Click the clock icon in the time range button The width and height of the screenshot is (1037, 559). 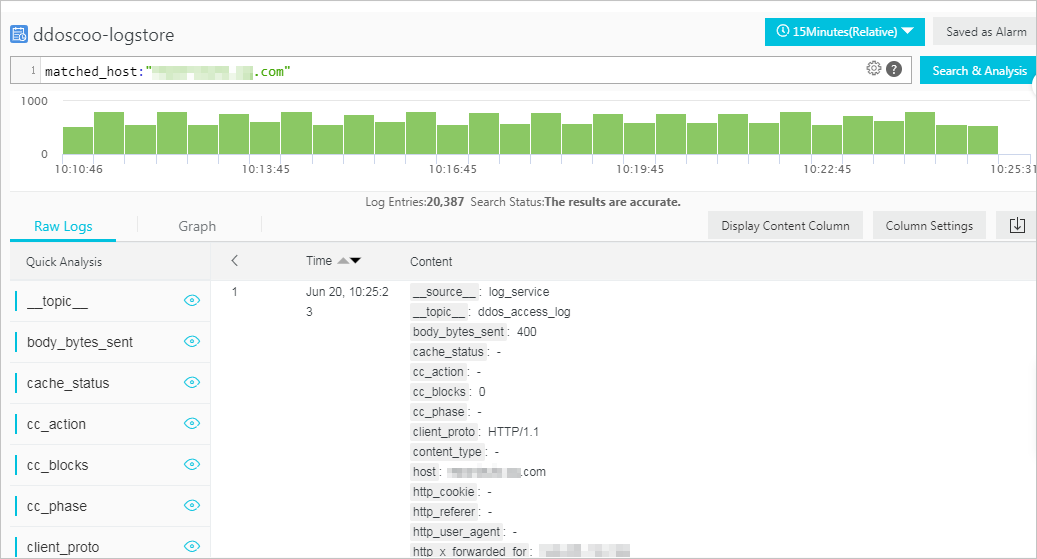coord(782,31)
